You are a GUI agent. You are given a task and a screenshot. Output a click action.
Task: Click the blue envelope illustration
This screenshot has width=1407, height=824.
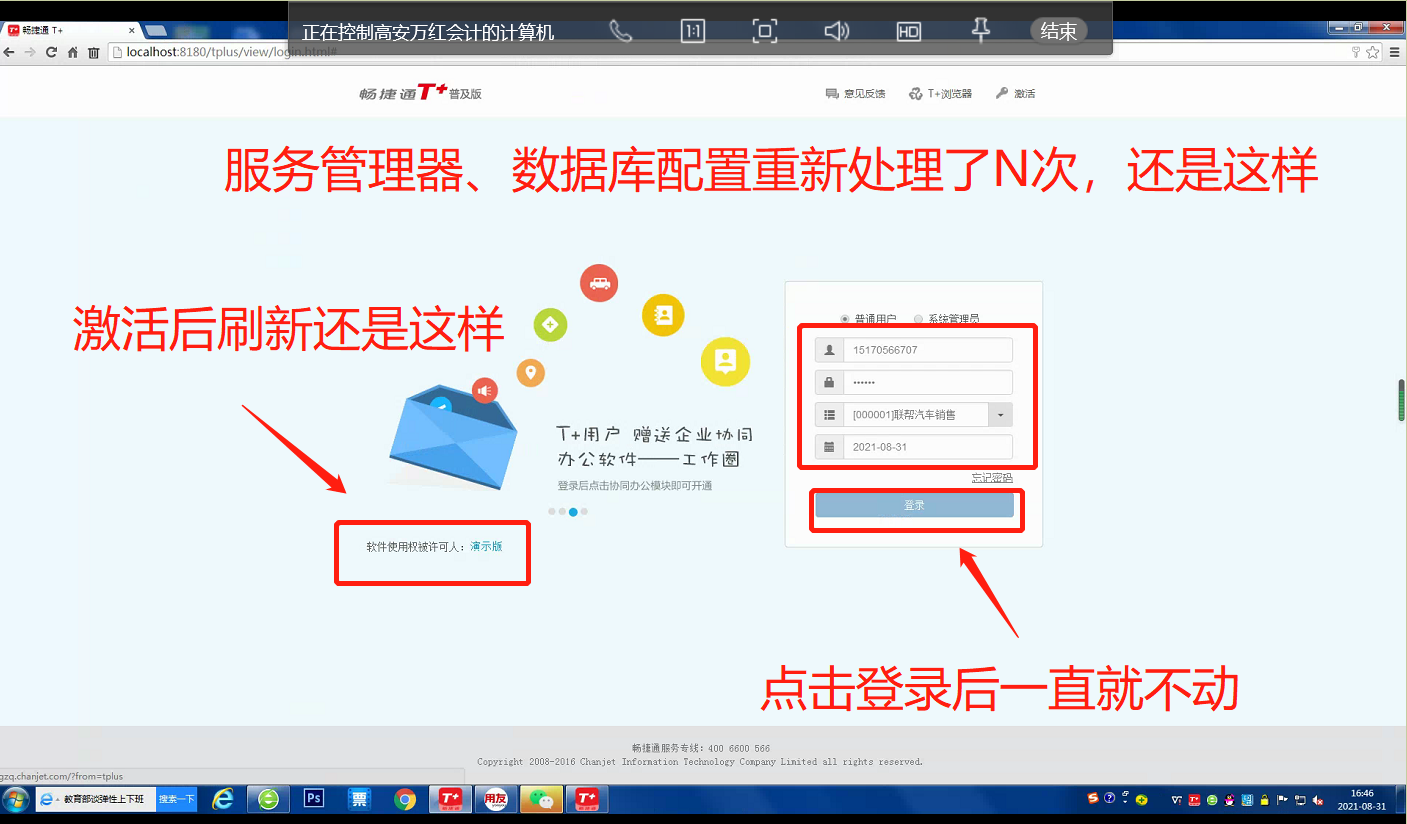[452, 440]
